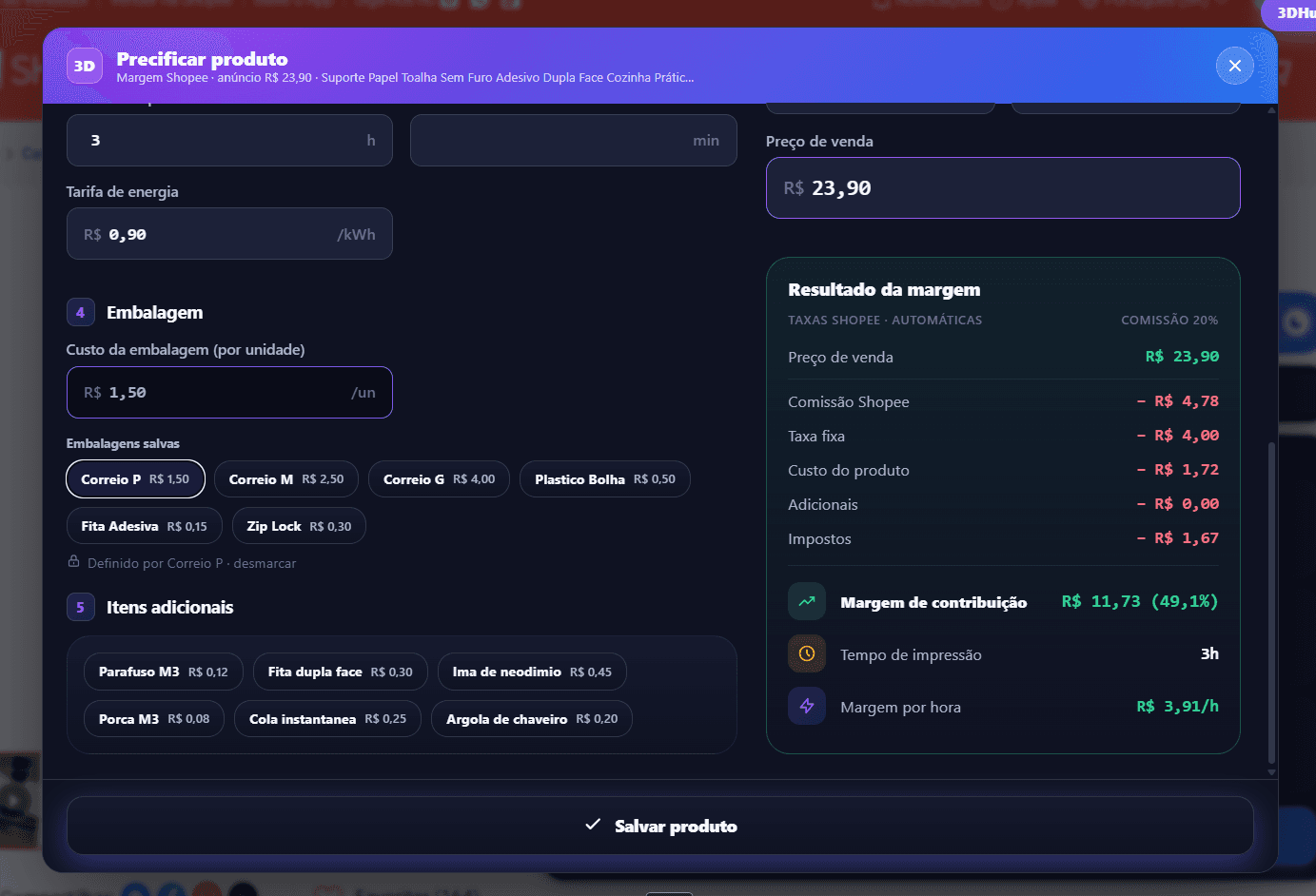
Task: Focus the print hours input field
Action: [229, 141]
